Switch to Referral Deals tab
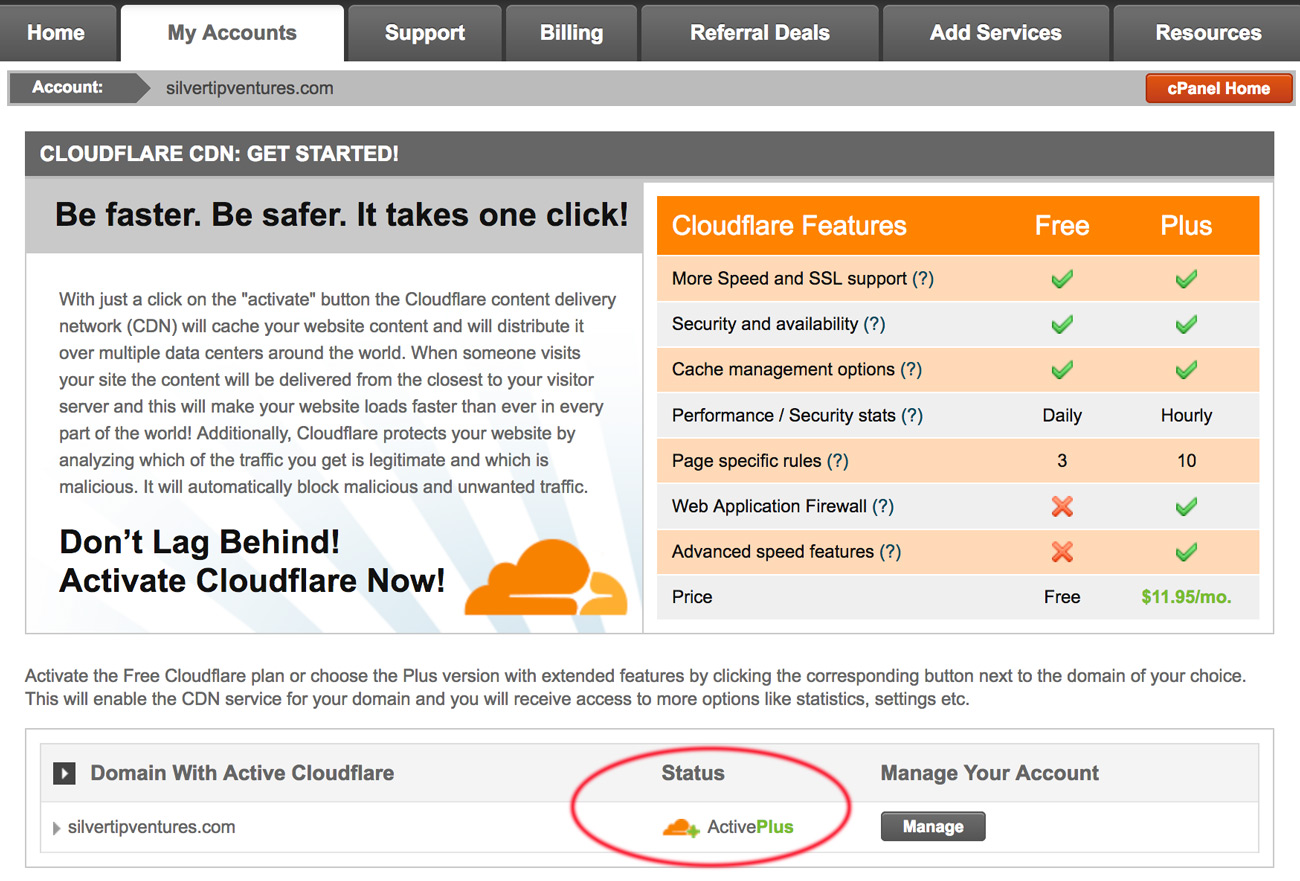Image resolution: width=1300 pixels, height=881 pixels. [x=760, y=32]
